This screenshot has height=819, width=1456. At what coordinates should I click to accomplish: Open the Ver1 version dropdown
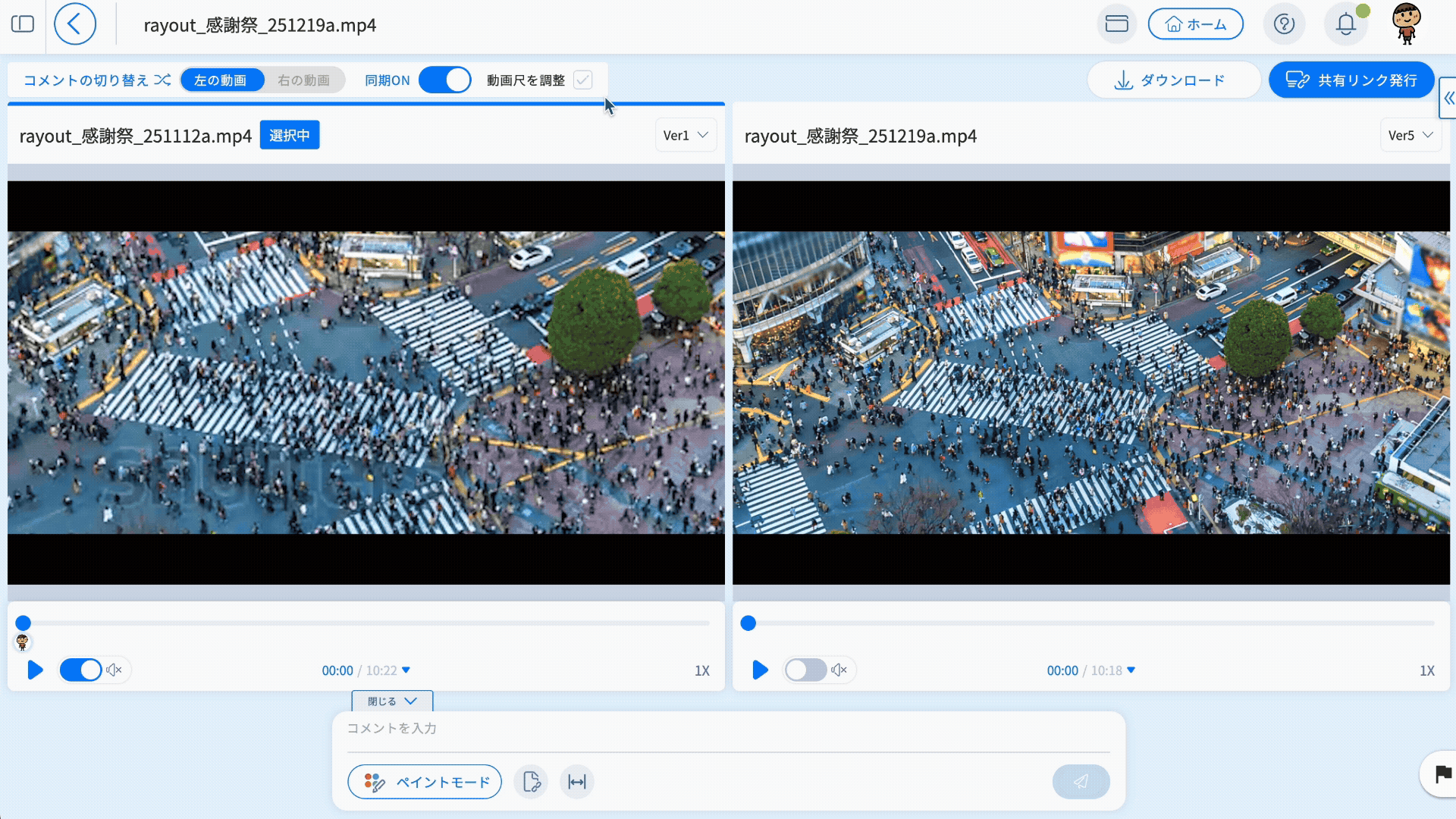pos(685,136)
